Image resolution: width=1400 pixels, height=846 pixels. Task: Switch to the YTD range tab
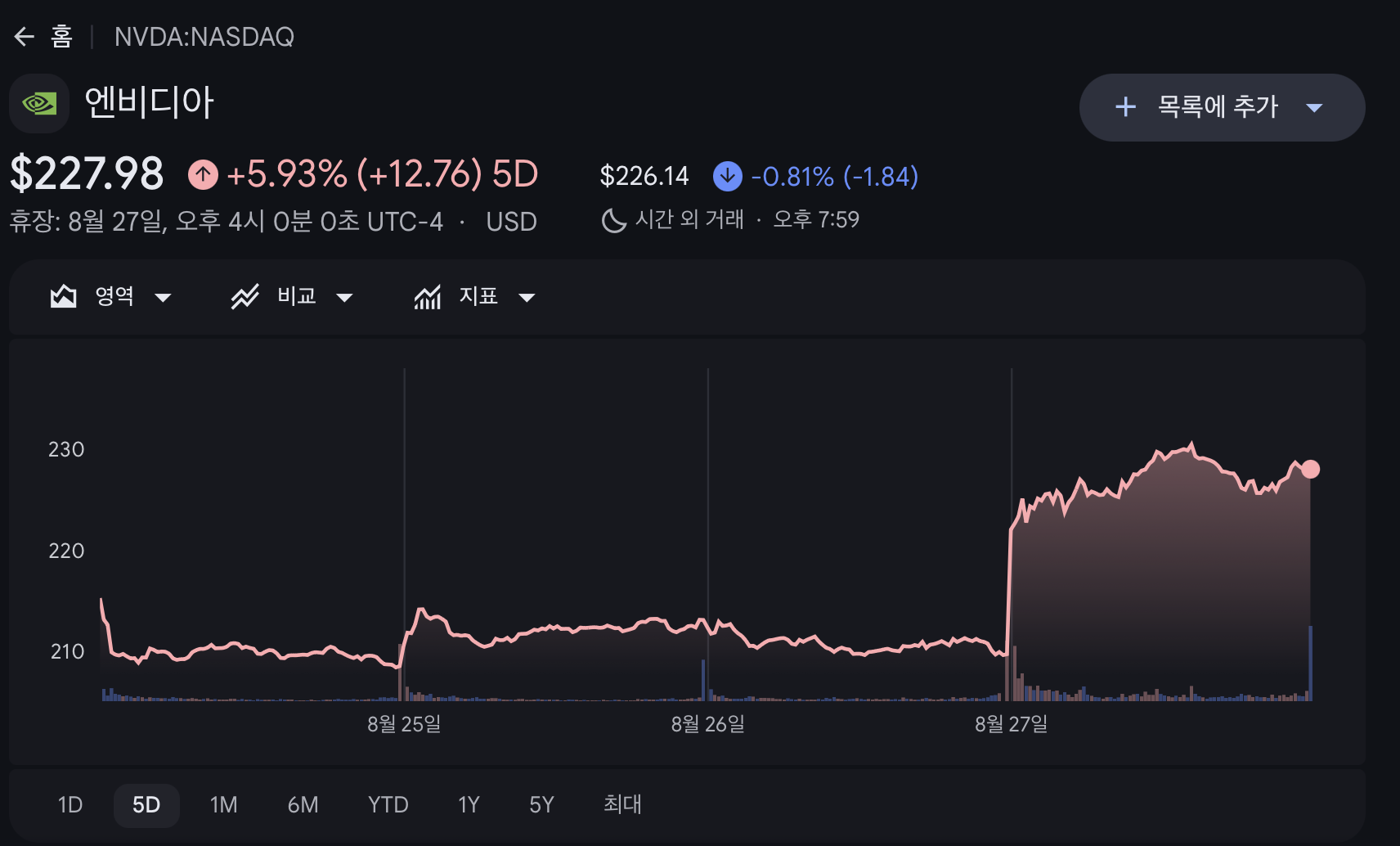(x=388, y=805)
